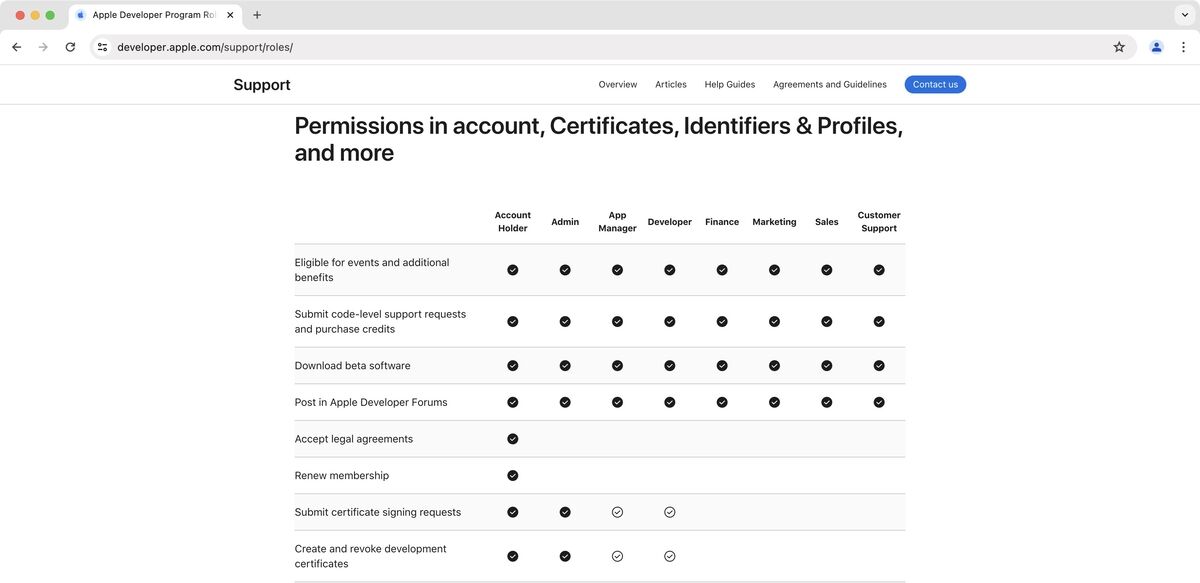The height and width of the screenshot is (583, 1200).
Task: Click the Account Holder column header
Action: [x=513, y=222]
